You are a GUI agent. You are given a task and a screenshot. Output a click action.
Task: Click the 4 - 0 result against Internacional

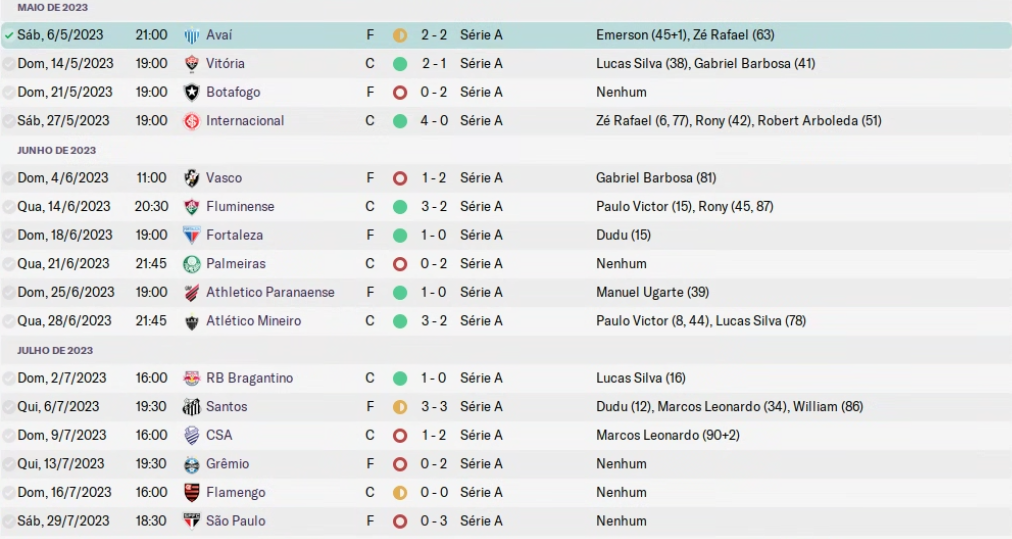point(434,121)
